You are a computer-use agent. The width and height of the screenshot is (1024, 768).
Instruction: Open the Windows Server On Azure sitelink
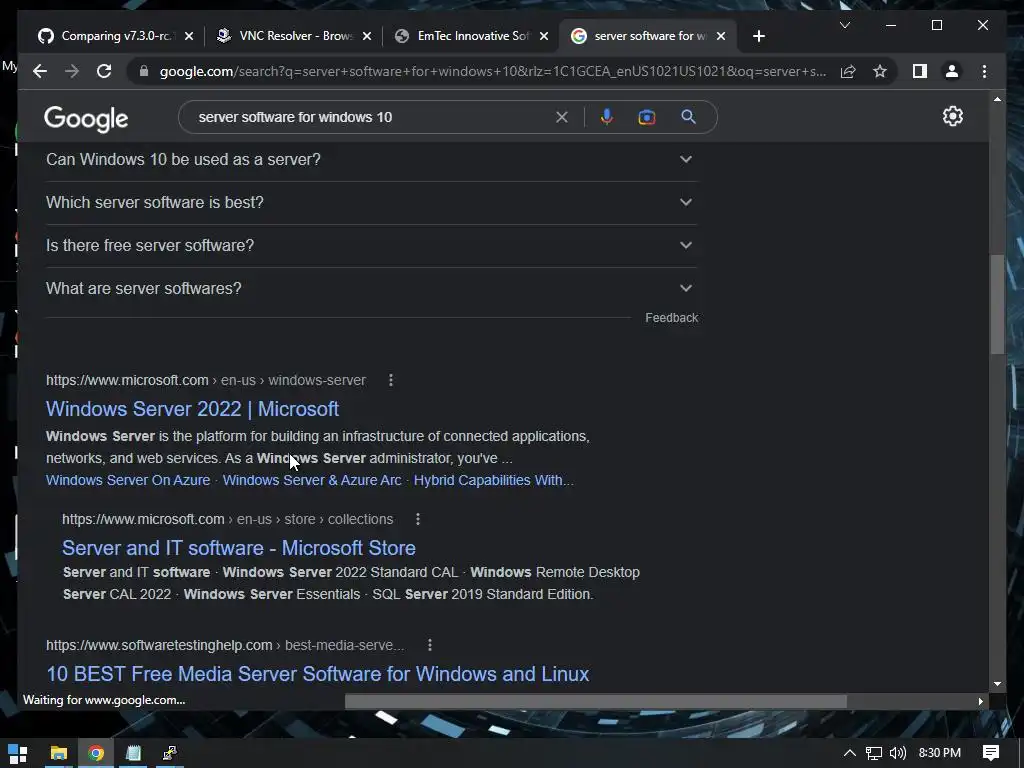coord(128,480)
